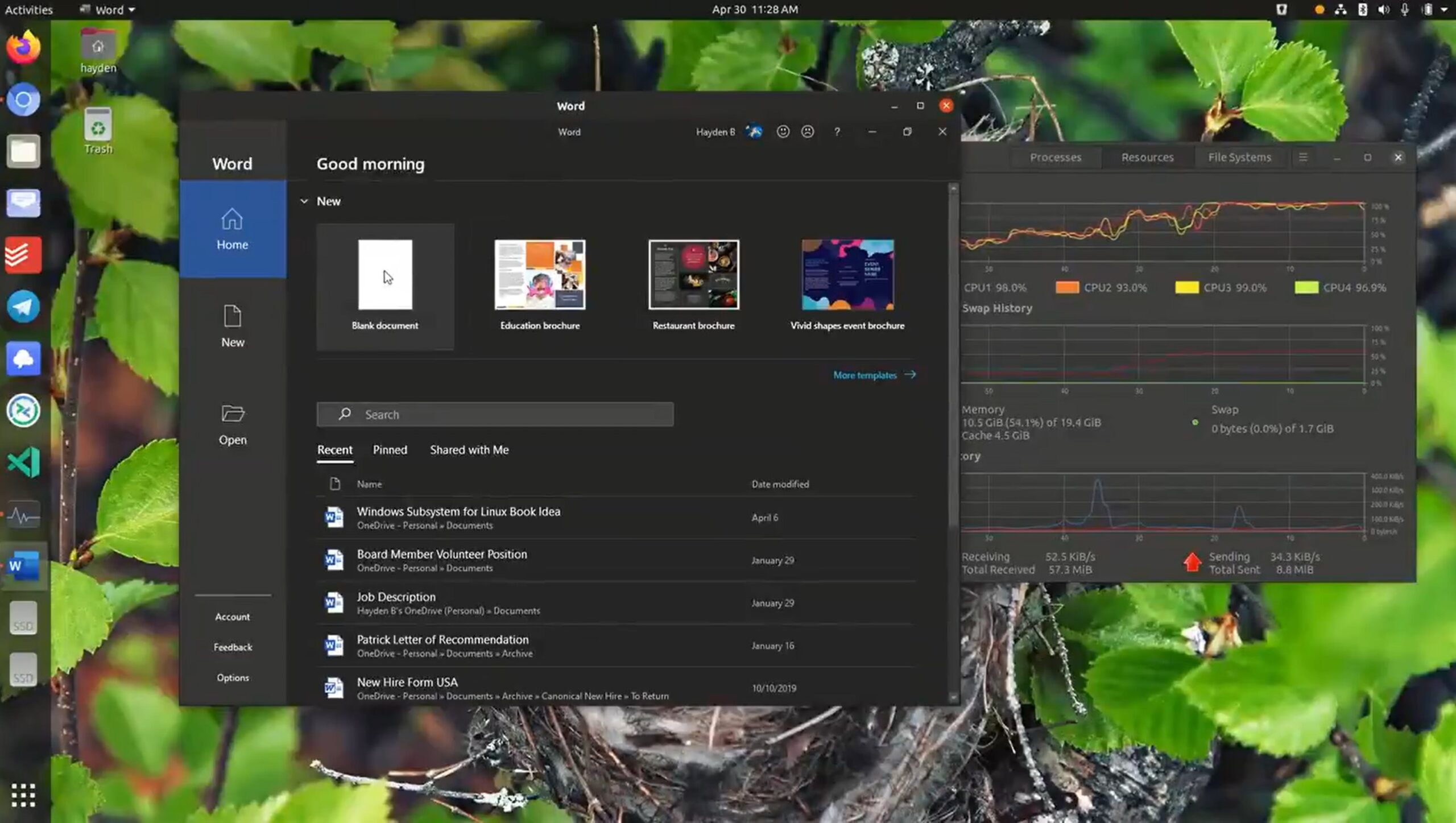Open Feedback in Word sidebar
The width and height of the screenshot is (1456, 823).
233,647
